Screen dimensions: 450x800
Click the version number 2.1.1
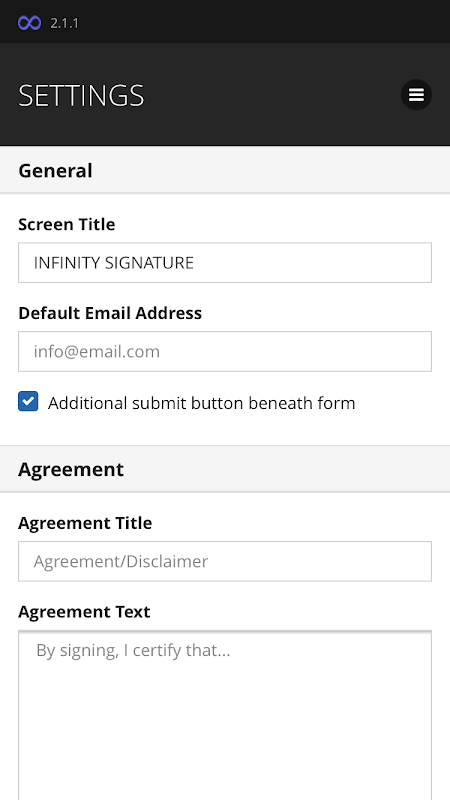click(x=64, y=23)
